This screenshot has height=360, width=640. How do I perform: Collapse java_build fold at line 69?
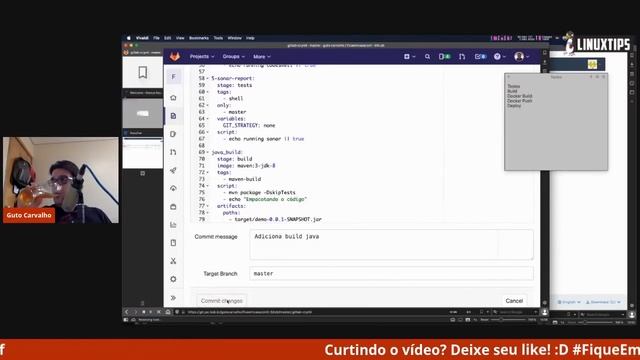click(x=207, y=152)
